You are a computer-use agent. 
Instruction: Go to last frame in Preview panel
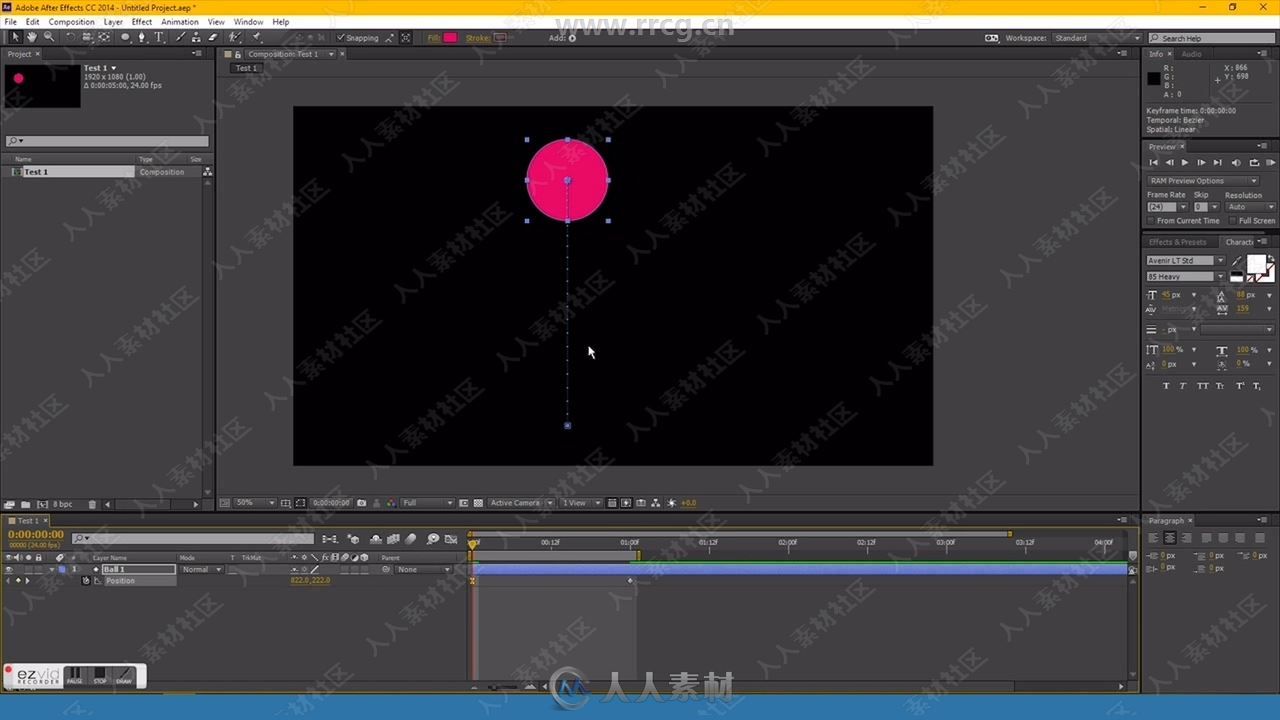(1217, 162)
